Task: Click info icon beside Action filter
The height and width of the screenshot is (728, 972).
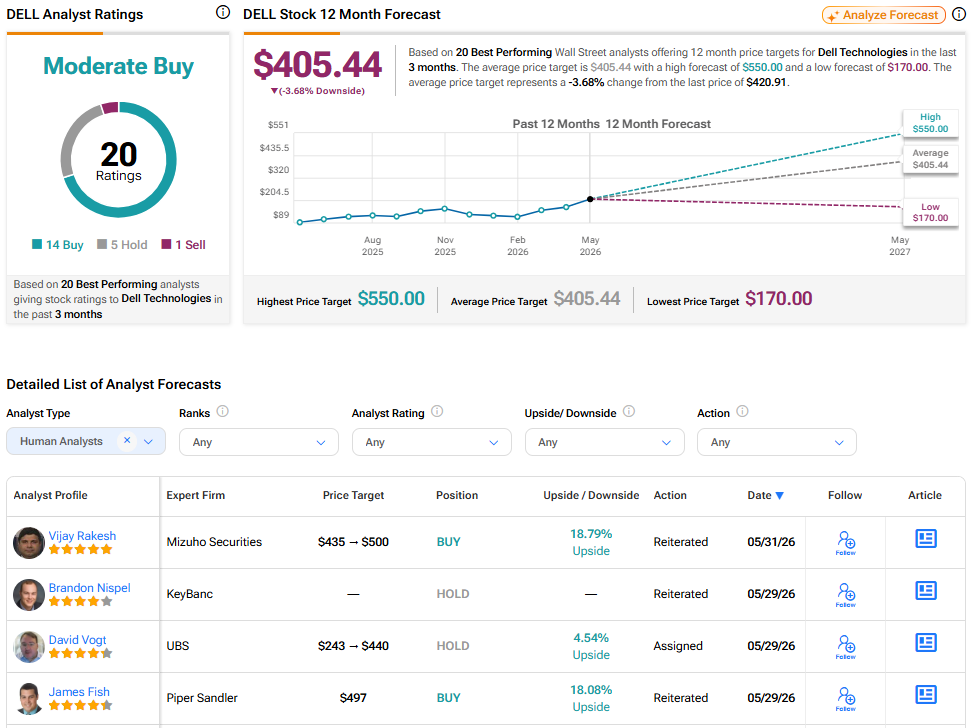Action: click(742, 411)
